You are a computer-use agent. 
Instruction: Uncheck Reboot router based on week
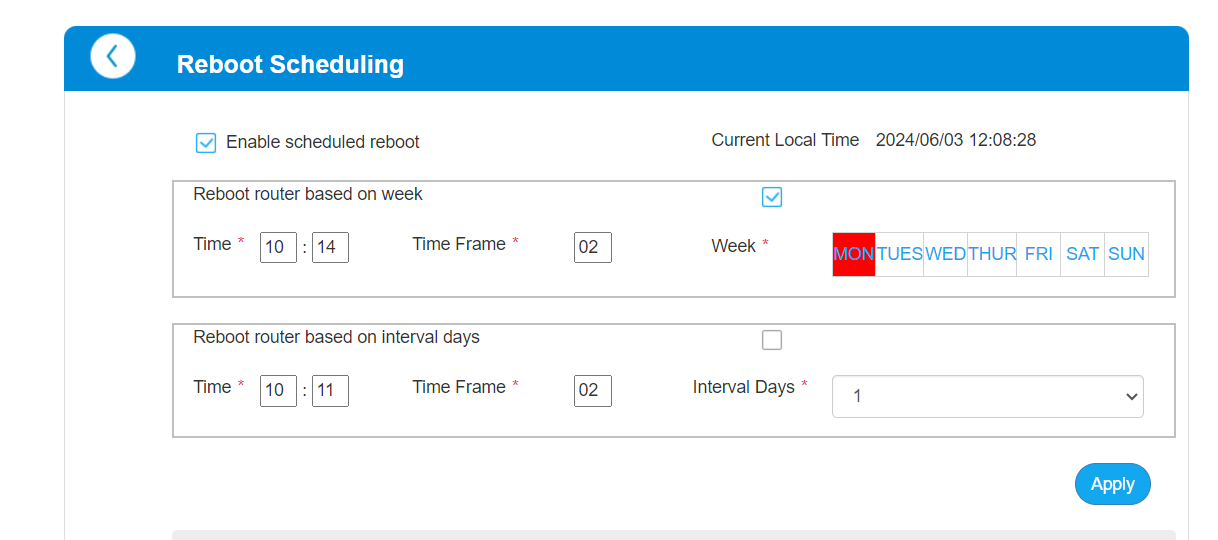coord(772,197)
